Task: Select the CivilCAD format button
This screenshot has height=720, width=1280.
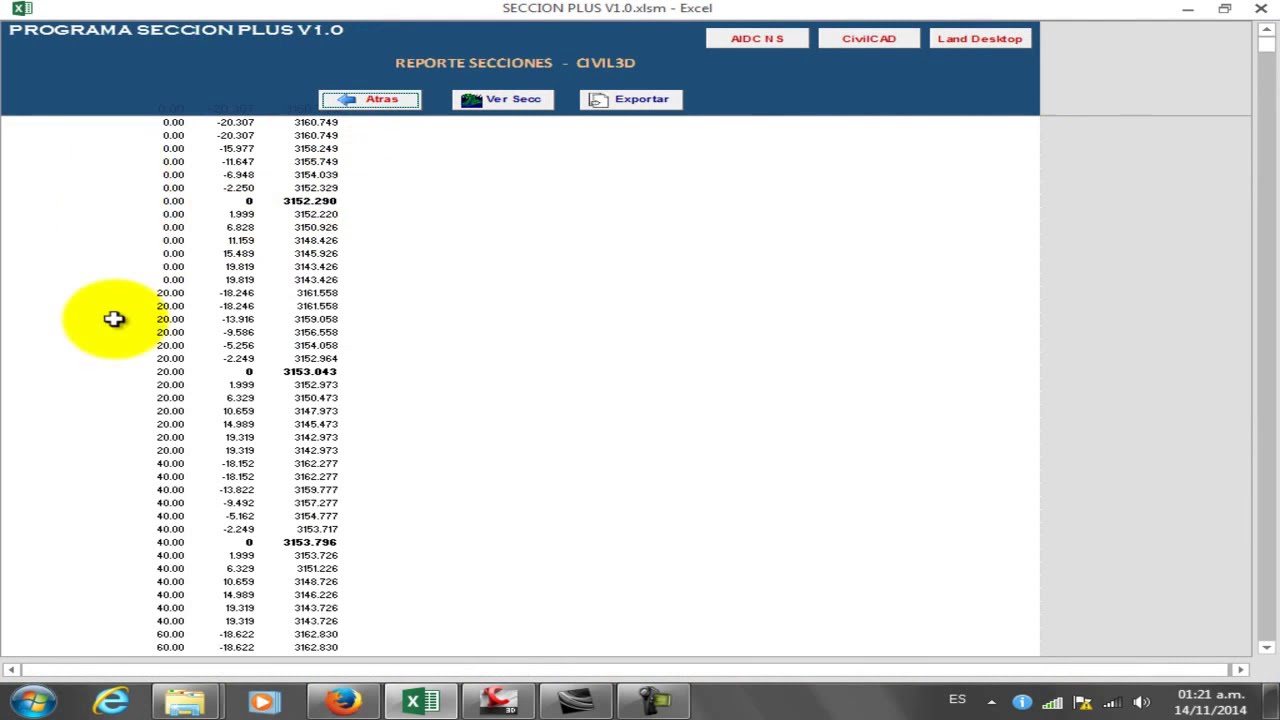Action: point(868,38)
